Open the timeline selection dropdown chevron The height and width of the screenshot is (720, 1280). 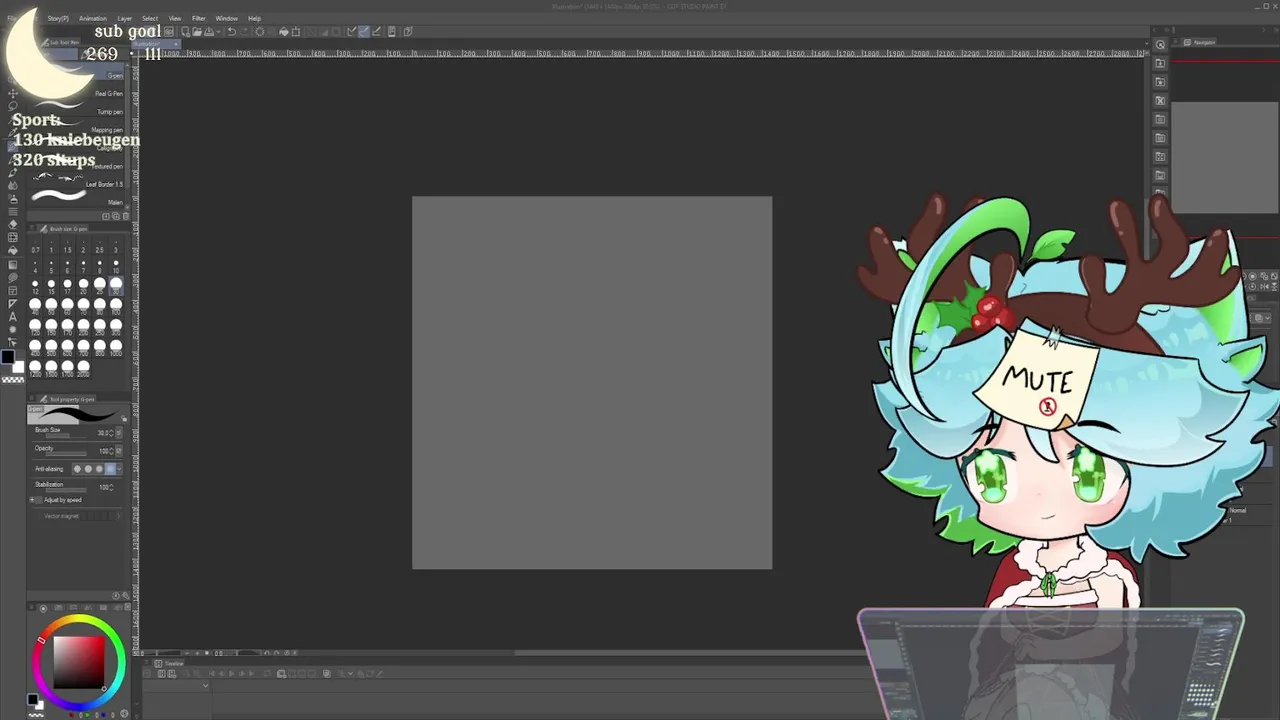tap(205, 685)
